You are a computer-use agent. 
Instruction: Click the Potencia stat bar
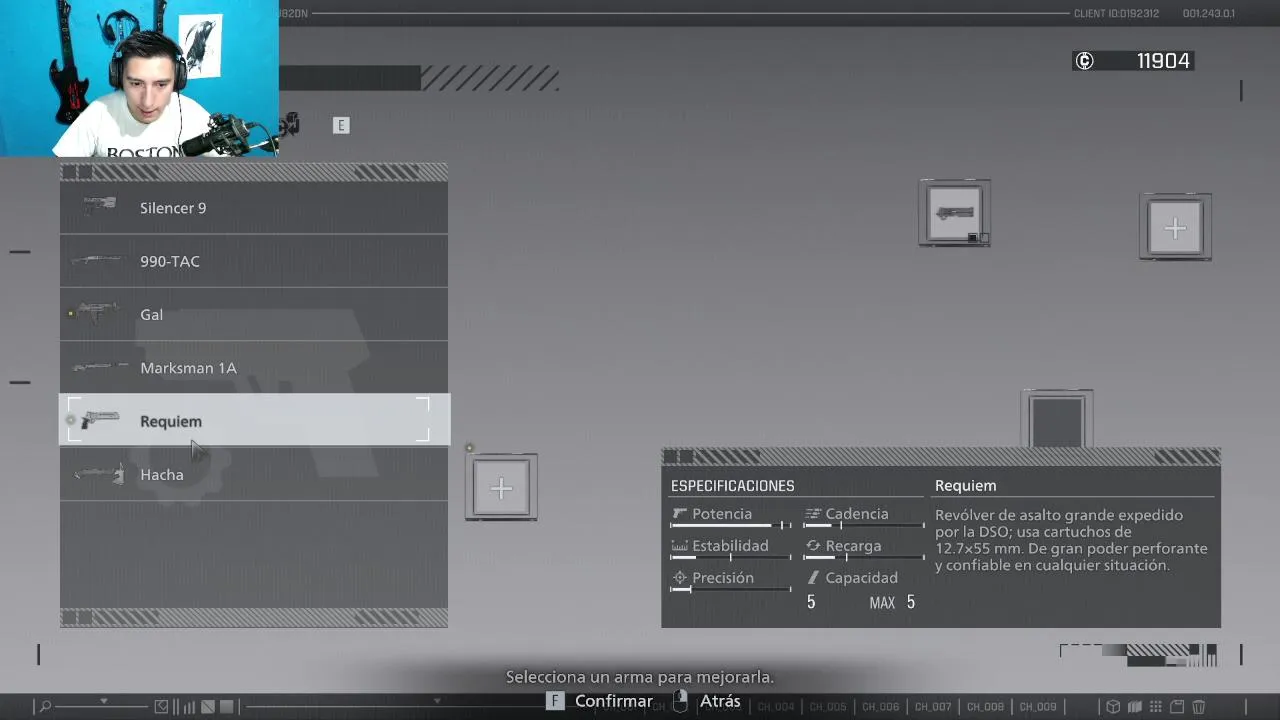coord(731,525)
